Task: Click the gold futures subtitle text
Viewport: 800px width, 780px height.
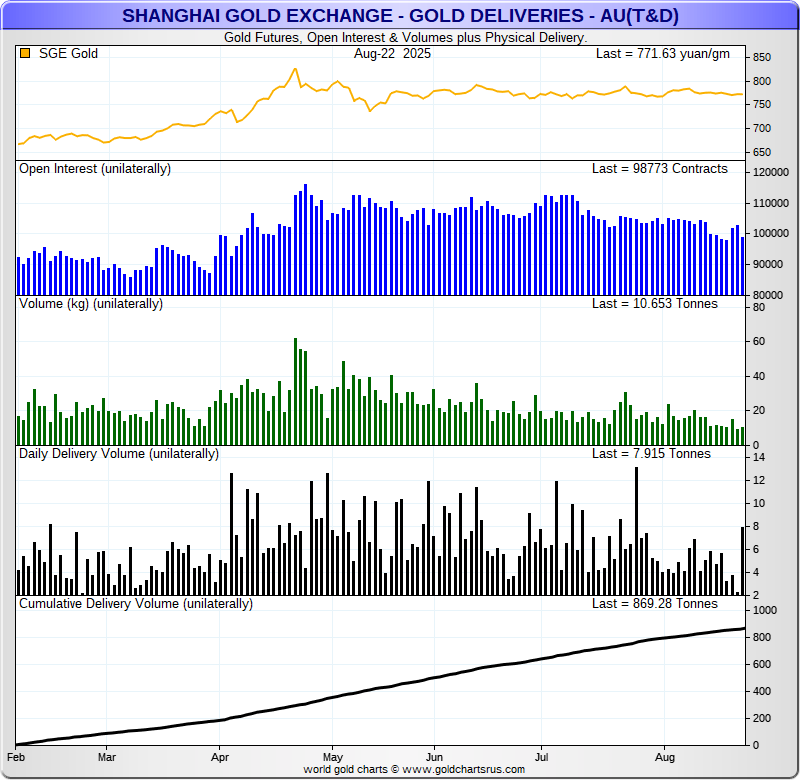Action: [404, 37]
